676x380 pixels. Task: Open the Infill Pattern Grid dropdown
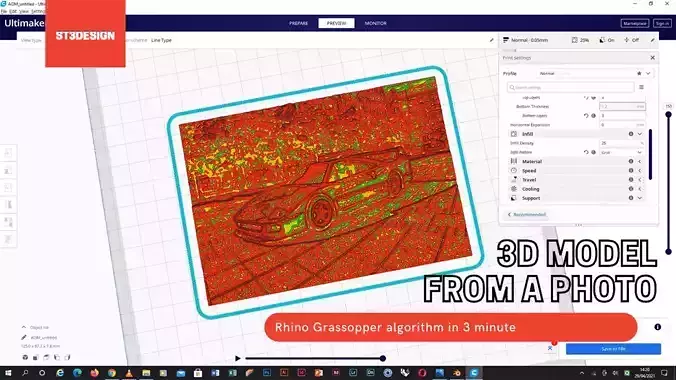coord(622,152)
